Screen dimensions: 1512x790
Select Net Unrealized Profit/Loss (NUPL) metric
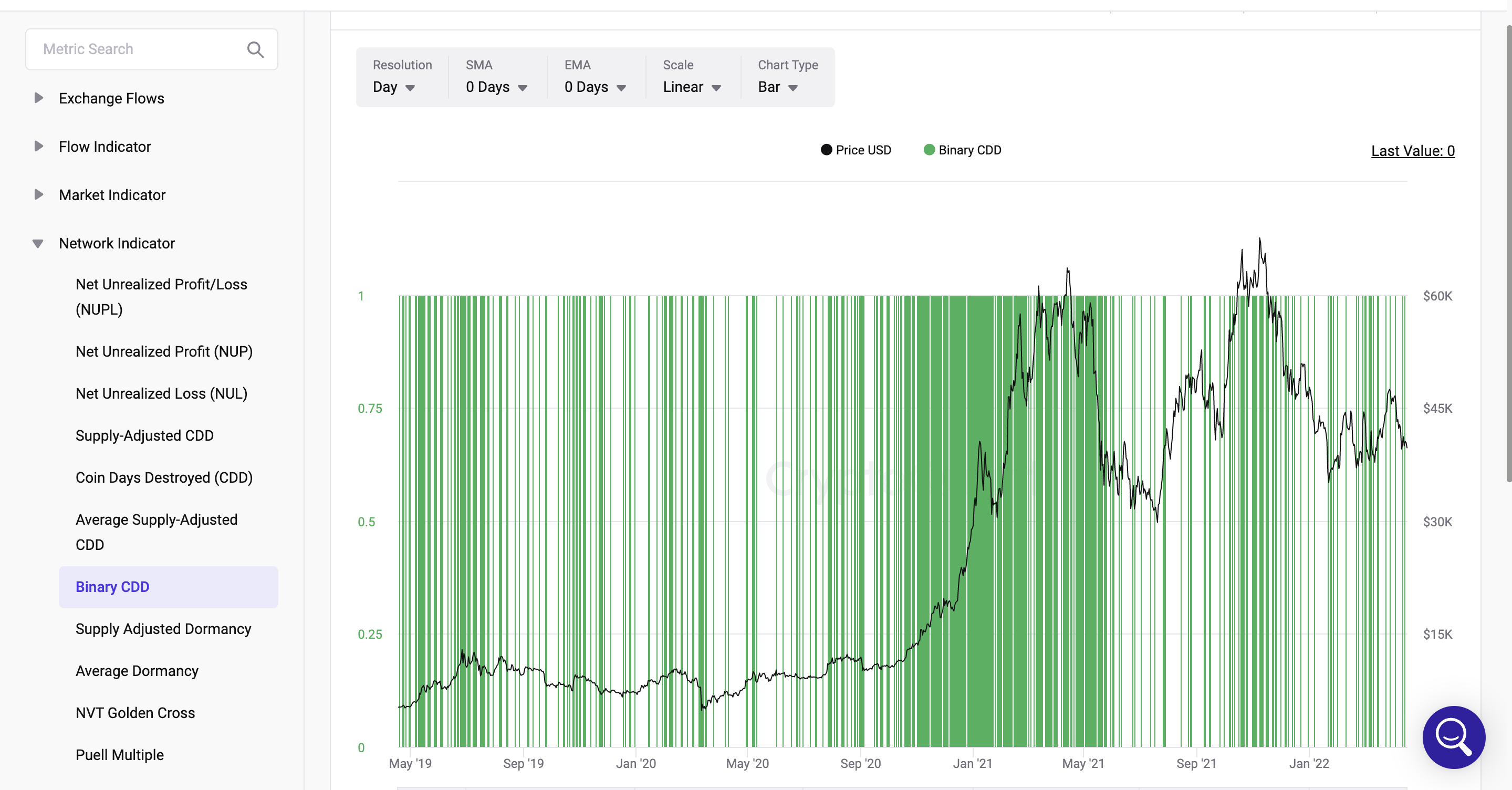coord(161,296)
